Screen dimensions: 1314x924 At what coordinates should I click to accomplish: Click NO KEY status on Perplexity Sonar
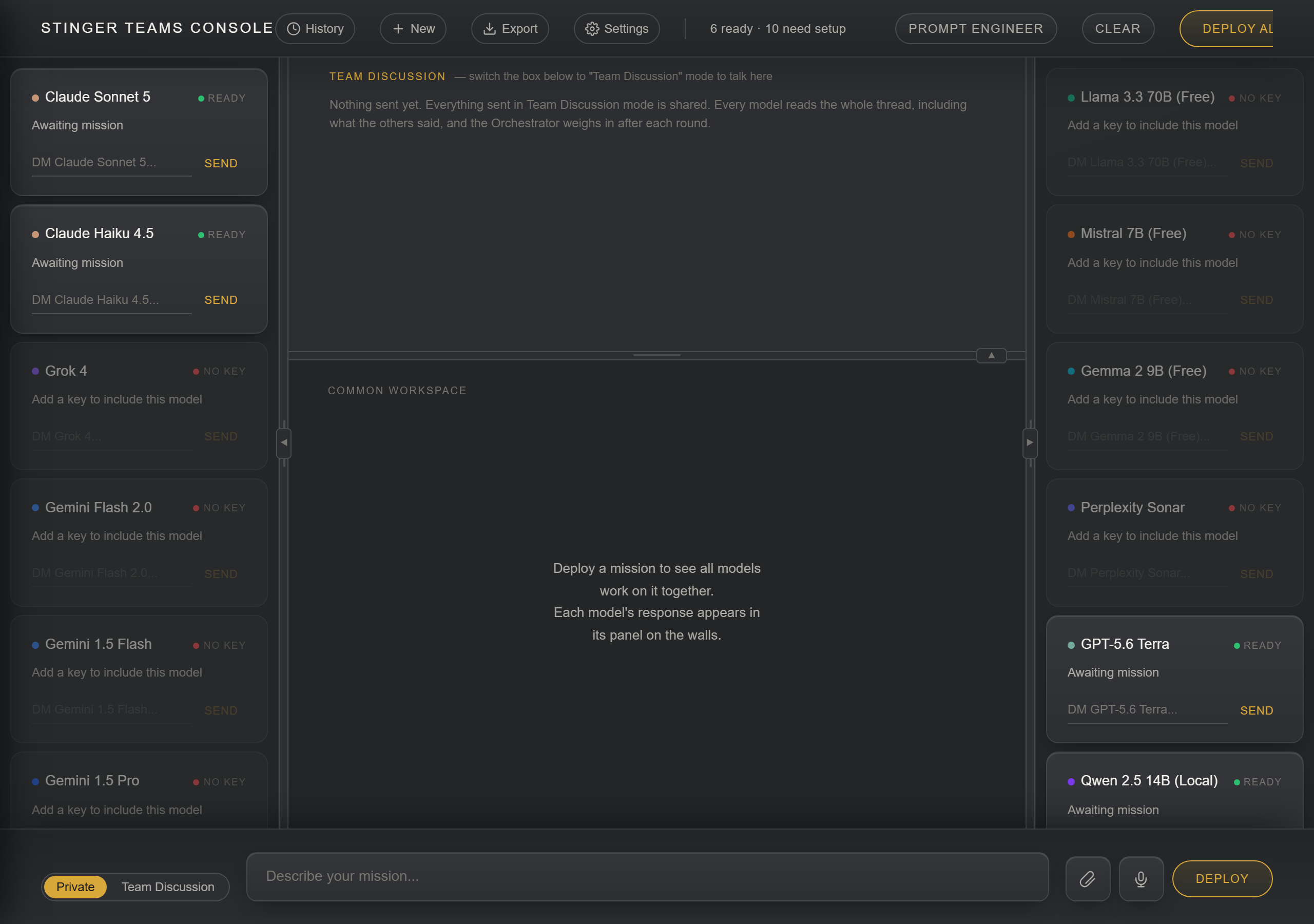coord(1255,508)
